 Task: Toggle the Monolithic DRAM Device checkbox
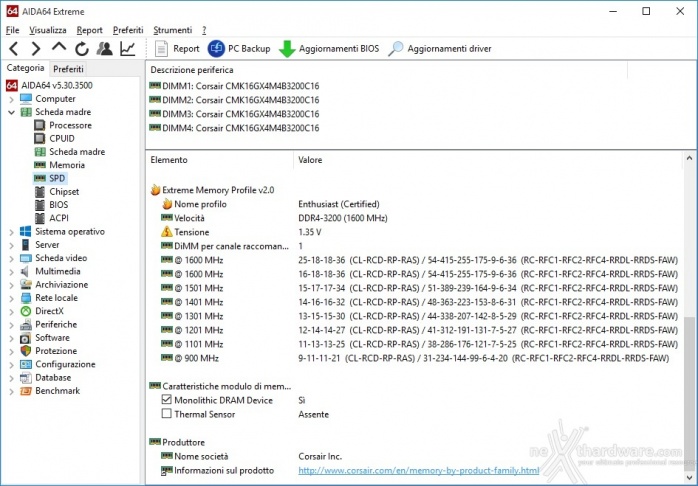166,400
